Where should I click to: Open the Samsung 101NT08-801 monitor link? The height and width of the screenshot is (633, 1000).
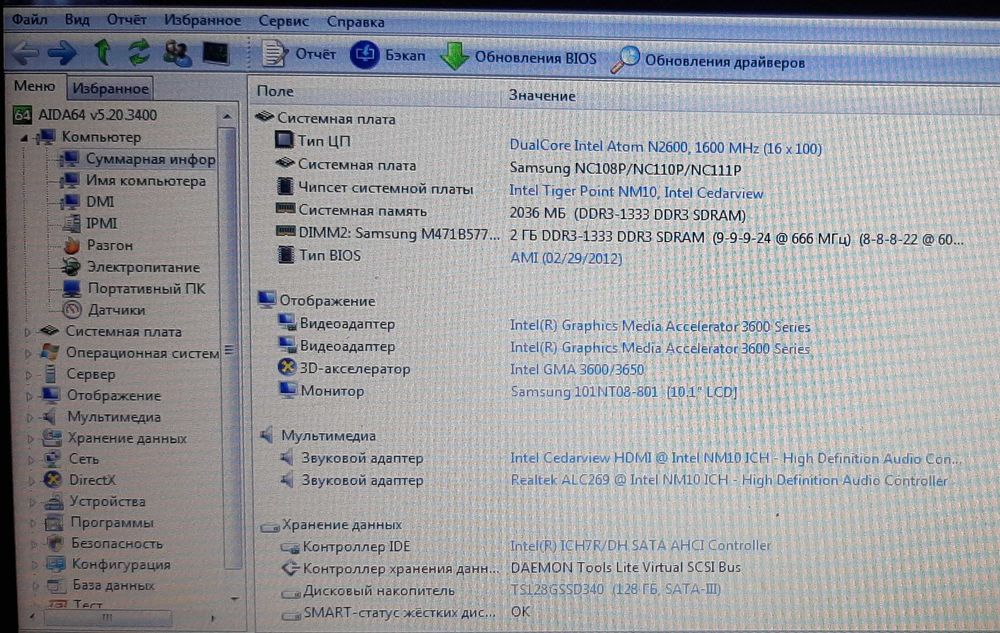tap(623, 391)
